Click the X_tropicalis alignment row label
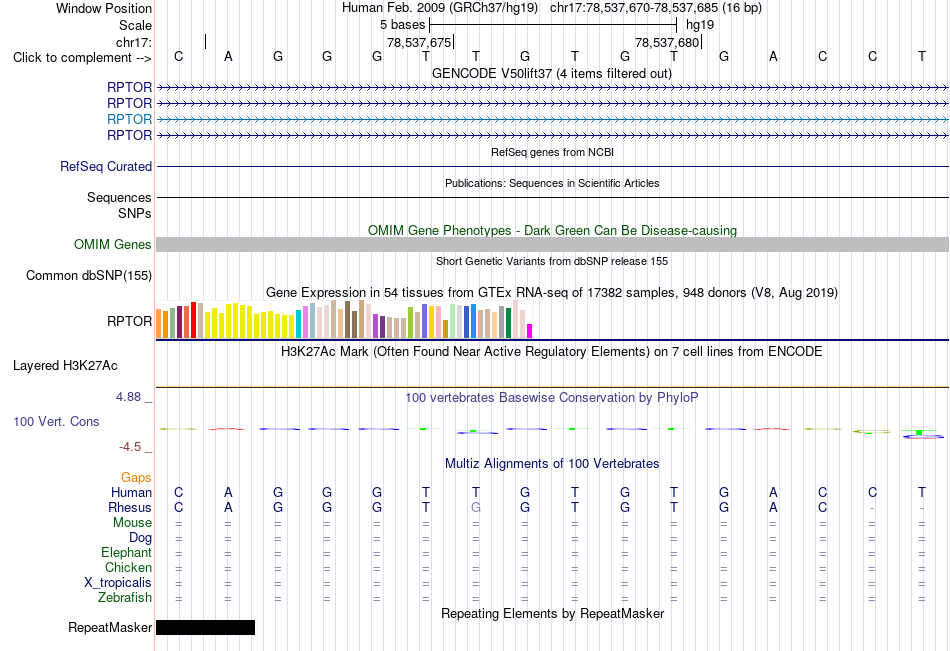Image resolution: width=950 pixels, height=651 pixels. (118, 583)
